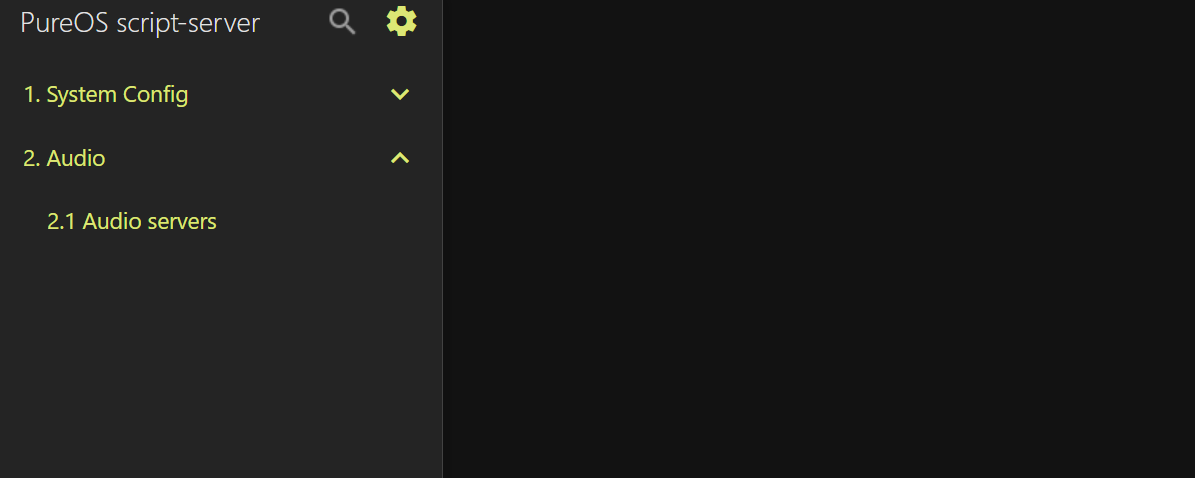The image size is (1195, 478).
Task: Click the yellow-green cog in the sidebar header
Action: [402, 21]
